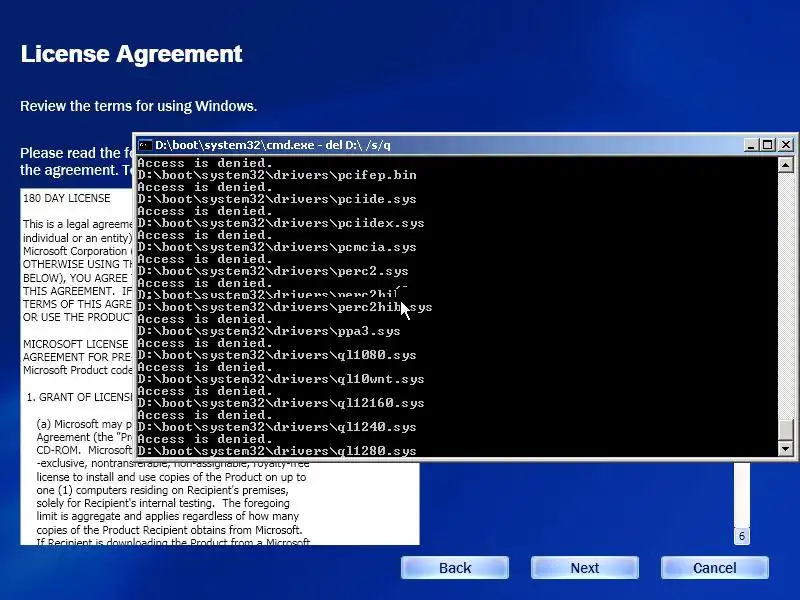Click the Back button

click(x=455, y=568)
